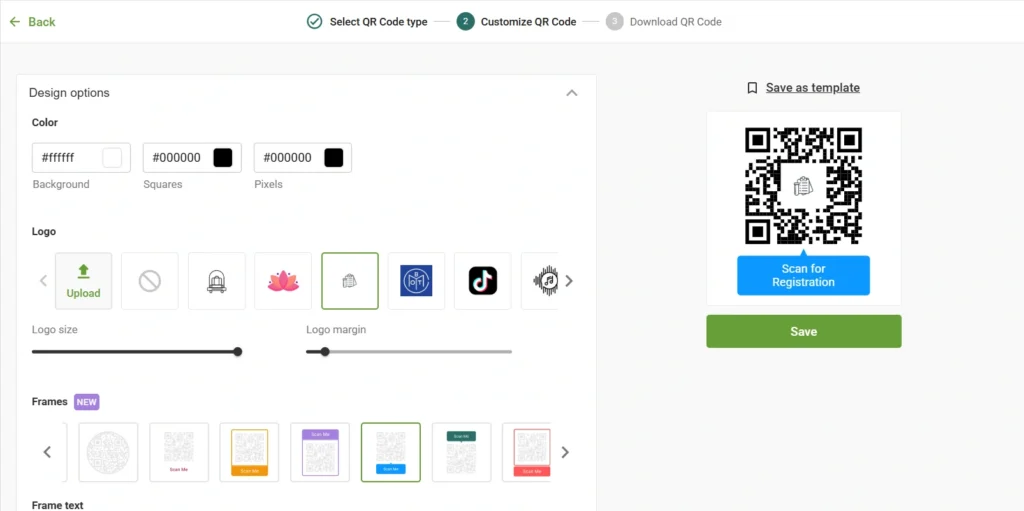Viewport: 1024px width, 511px height.
Task: Choose the luggage cart logo
Action: click(x=217, y=281)
